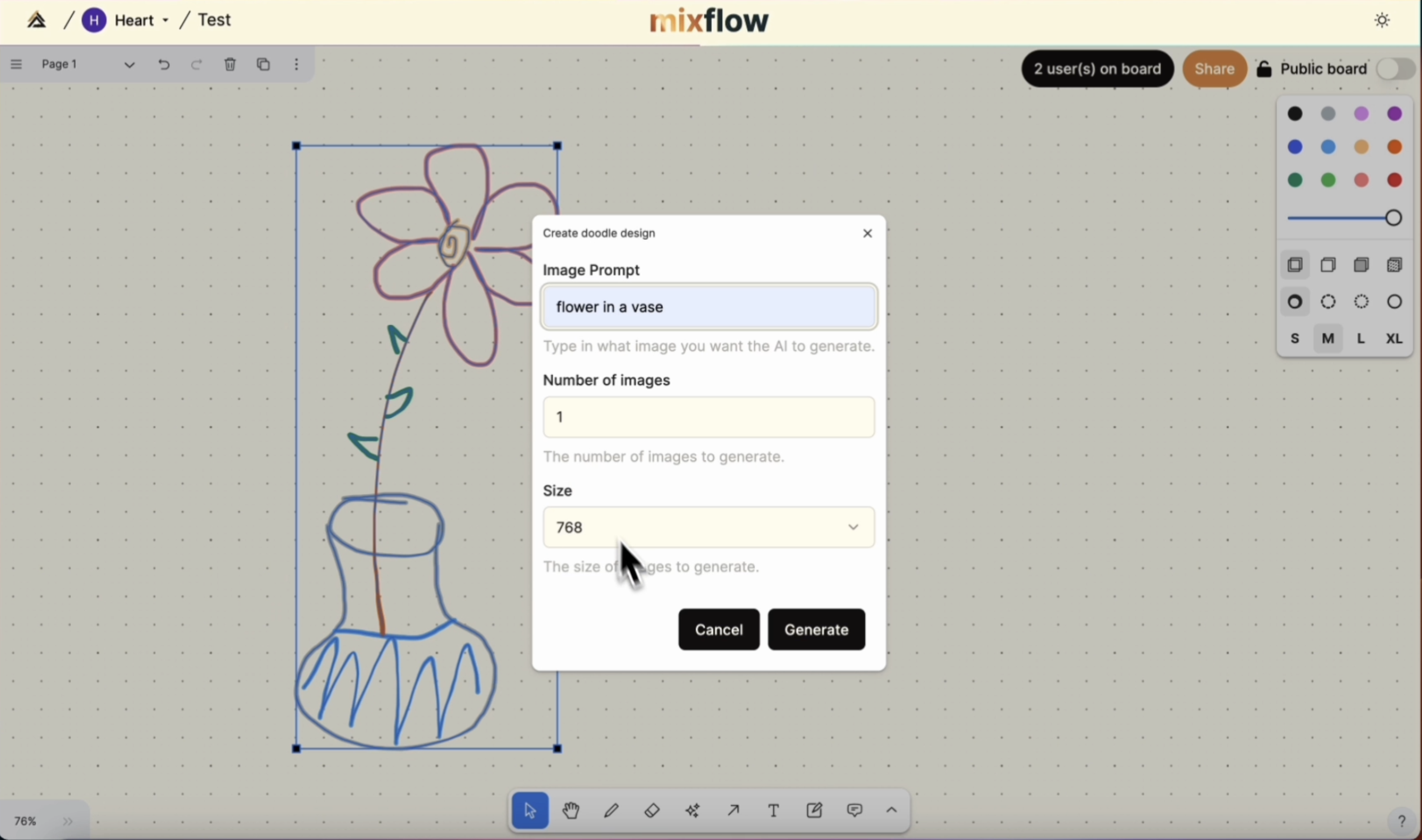Expand the Page 1 dropdown
The width and height of the screenshot is (1422, 840).
(129, 65)
